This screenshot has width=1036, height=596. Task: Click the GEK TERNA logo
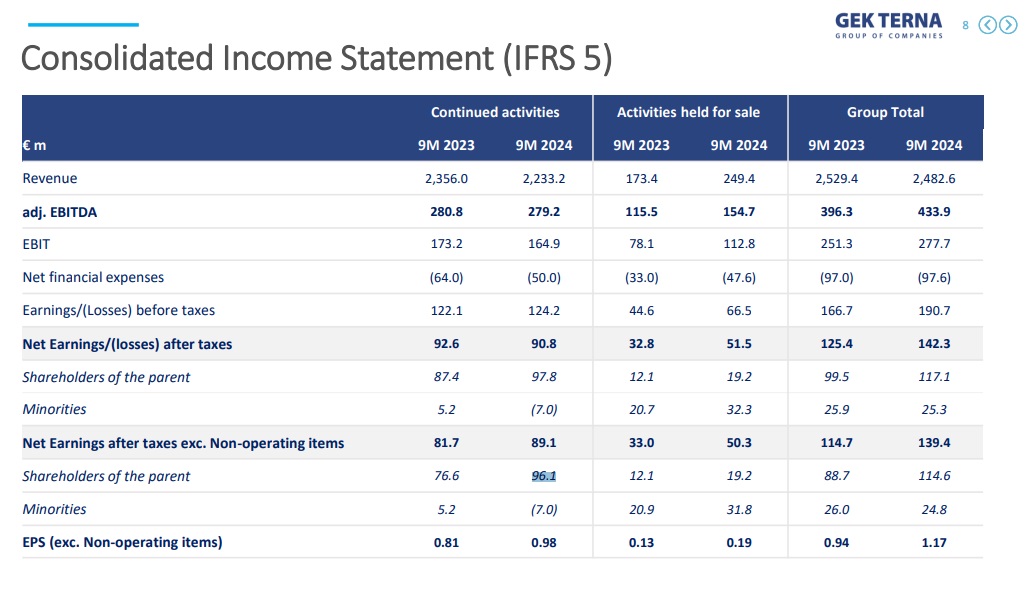pyautogui.click(x=888, y=24)
